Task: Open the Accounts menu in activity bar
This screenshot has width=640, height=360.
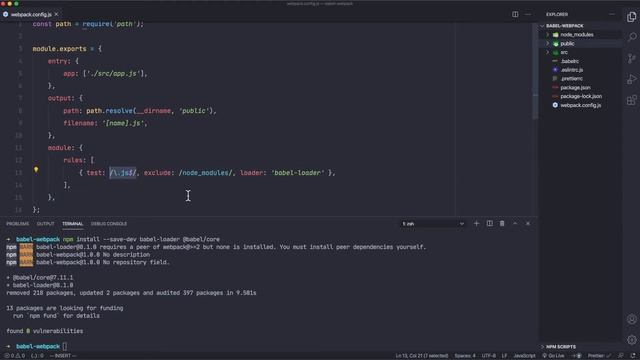Action: [x=631, y=319]
